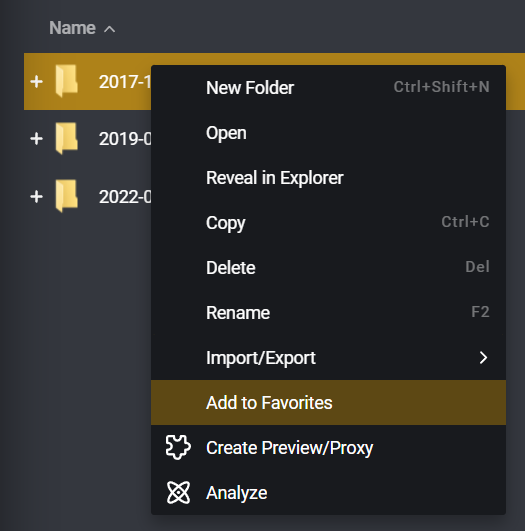Click the Analyze atom icon
Viewport: 525px width, 531px height.
coord(178,492)
